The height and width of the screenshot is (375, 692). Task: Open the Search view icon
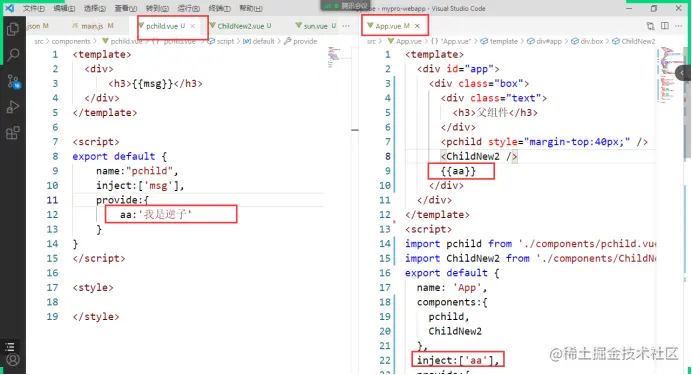[13, 55]
